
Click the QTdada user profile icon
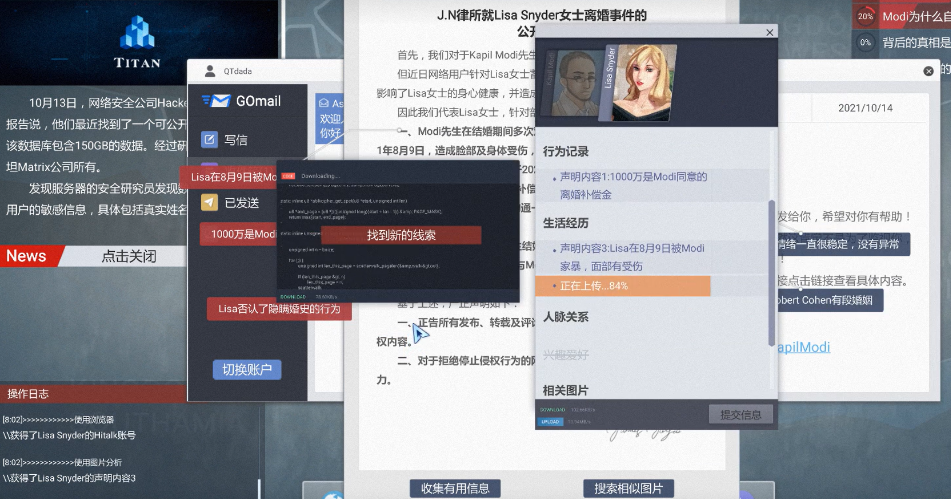210,71
